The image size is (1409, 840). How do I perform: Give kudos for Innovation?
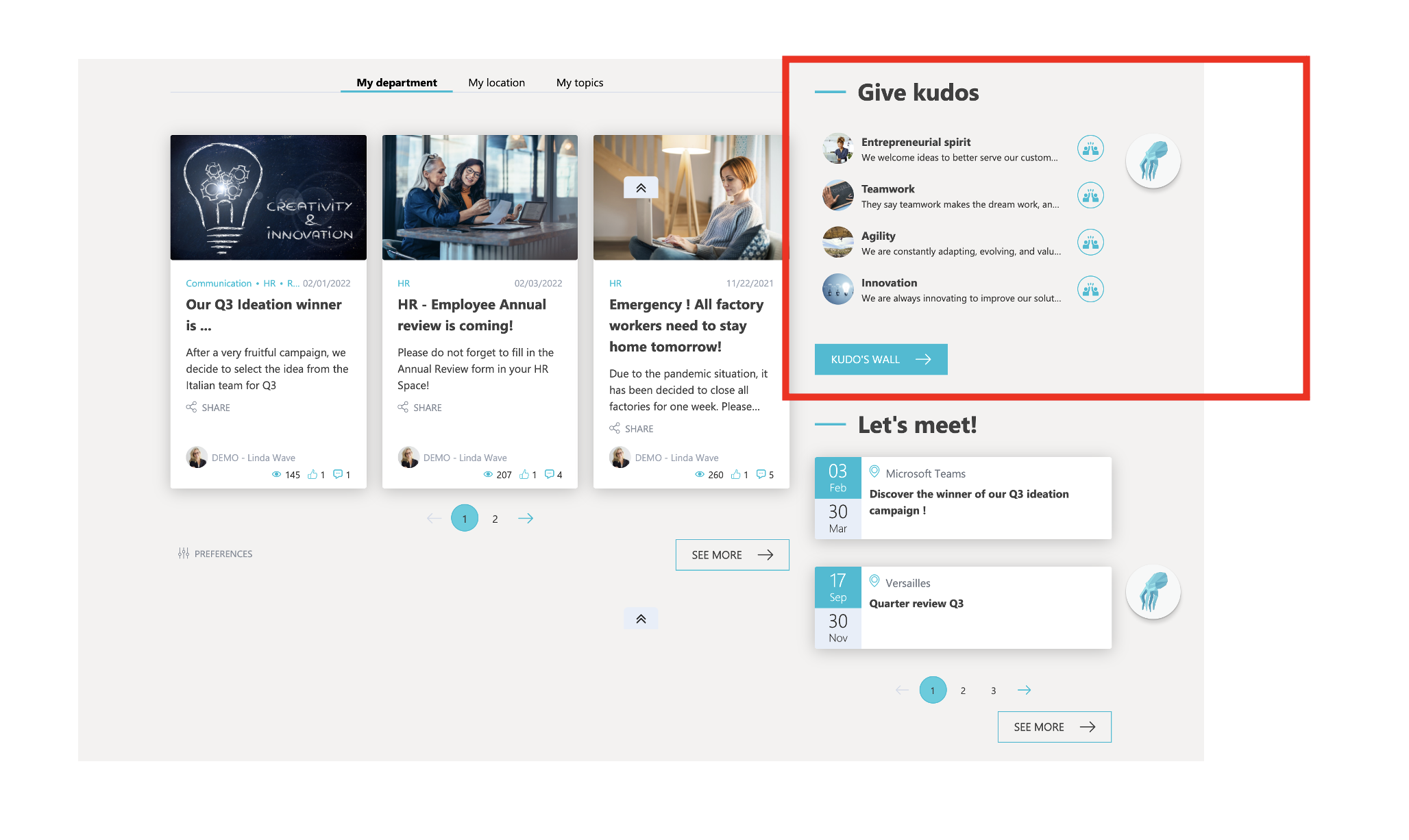coord(1090,289)
